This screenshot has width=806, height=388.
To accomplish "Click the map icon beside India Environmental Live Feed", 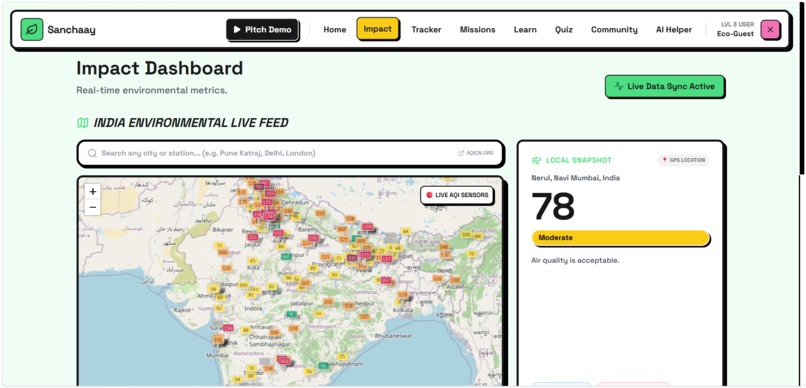I will click(83, 123).
